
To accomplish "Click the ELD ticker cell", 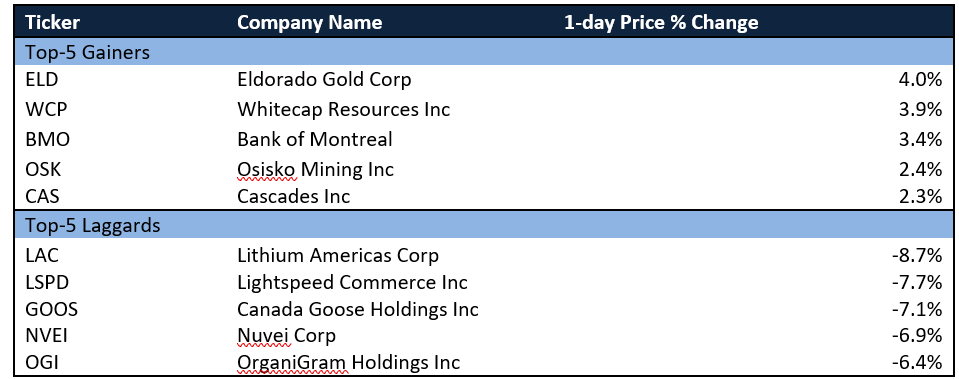I will coord(42,79).
